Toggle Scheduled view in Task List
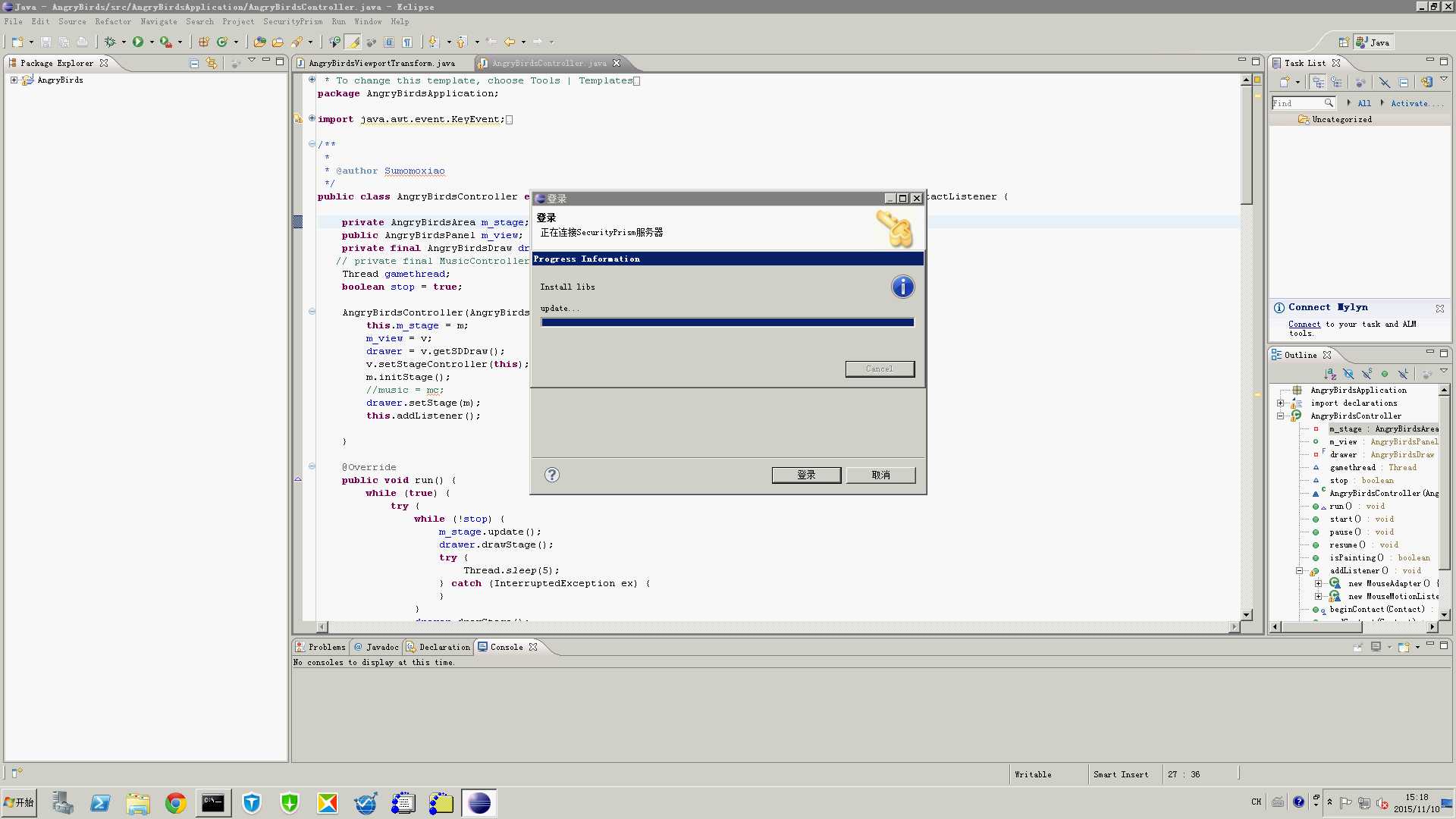 click(x=1336, y=82)
